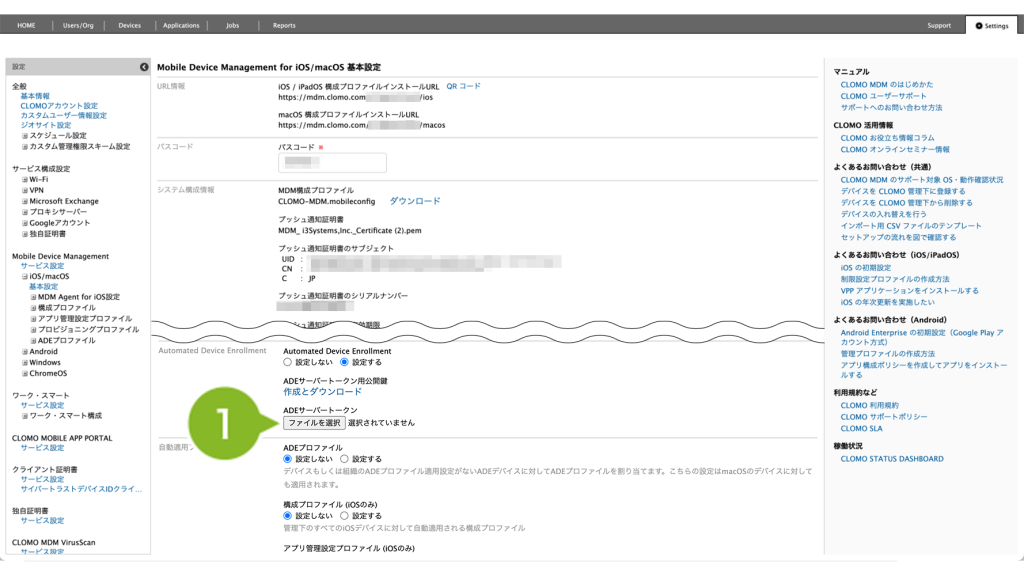Screen dimensions: 1024x576
Task: Open the QR コード link
Action: click(x=463, y=86)
